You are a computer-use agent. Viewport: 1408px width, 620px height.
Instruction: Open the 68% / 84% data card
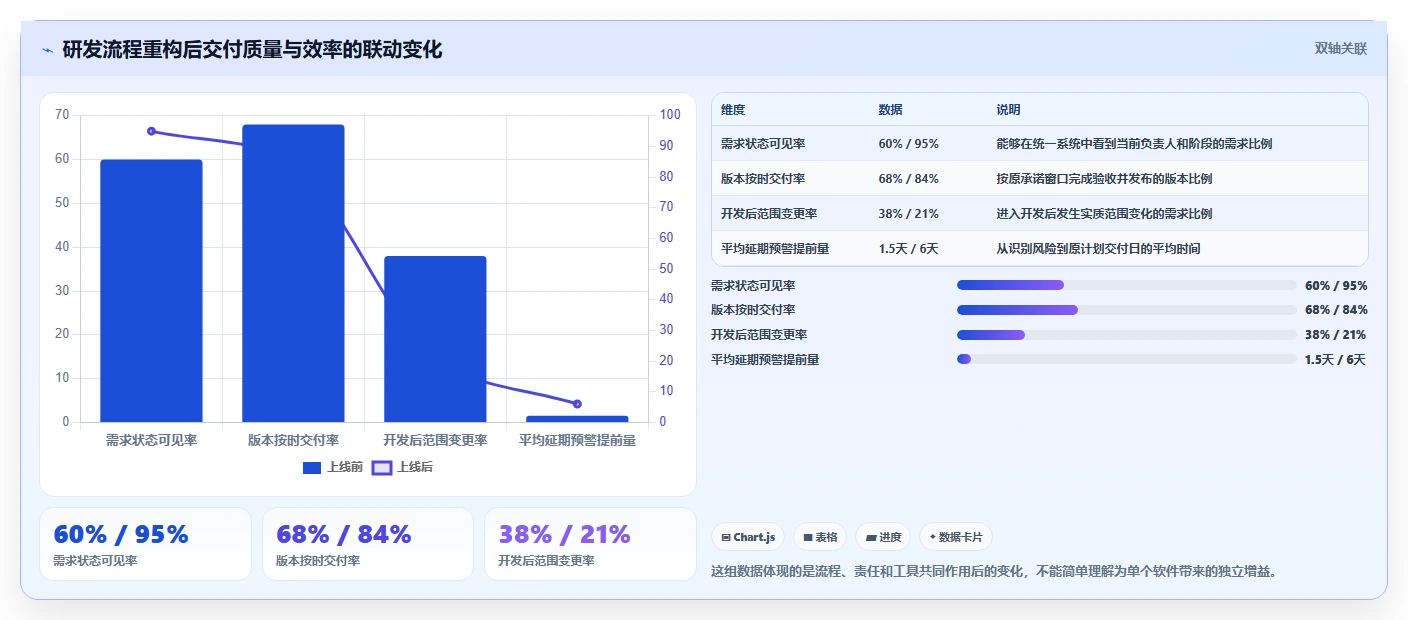(x=367, y=544)
